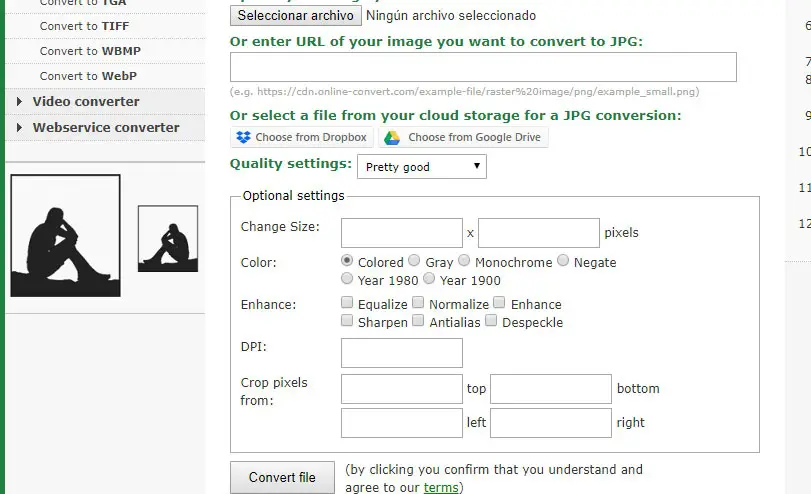
Task: Select the Gray color radio button
Action: click(414, 261)
